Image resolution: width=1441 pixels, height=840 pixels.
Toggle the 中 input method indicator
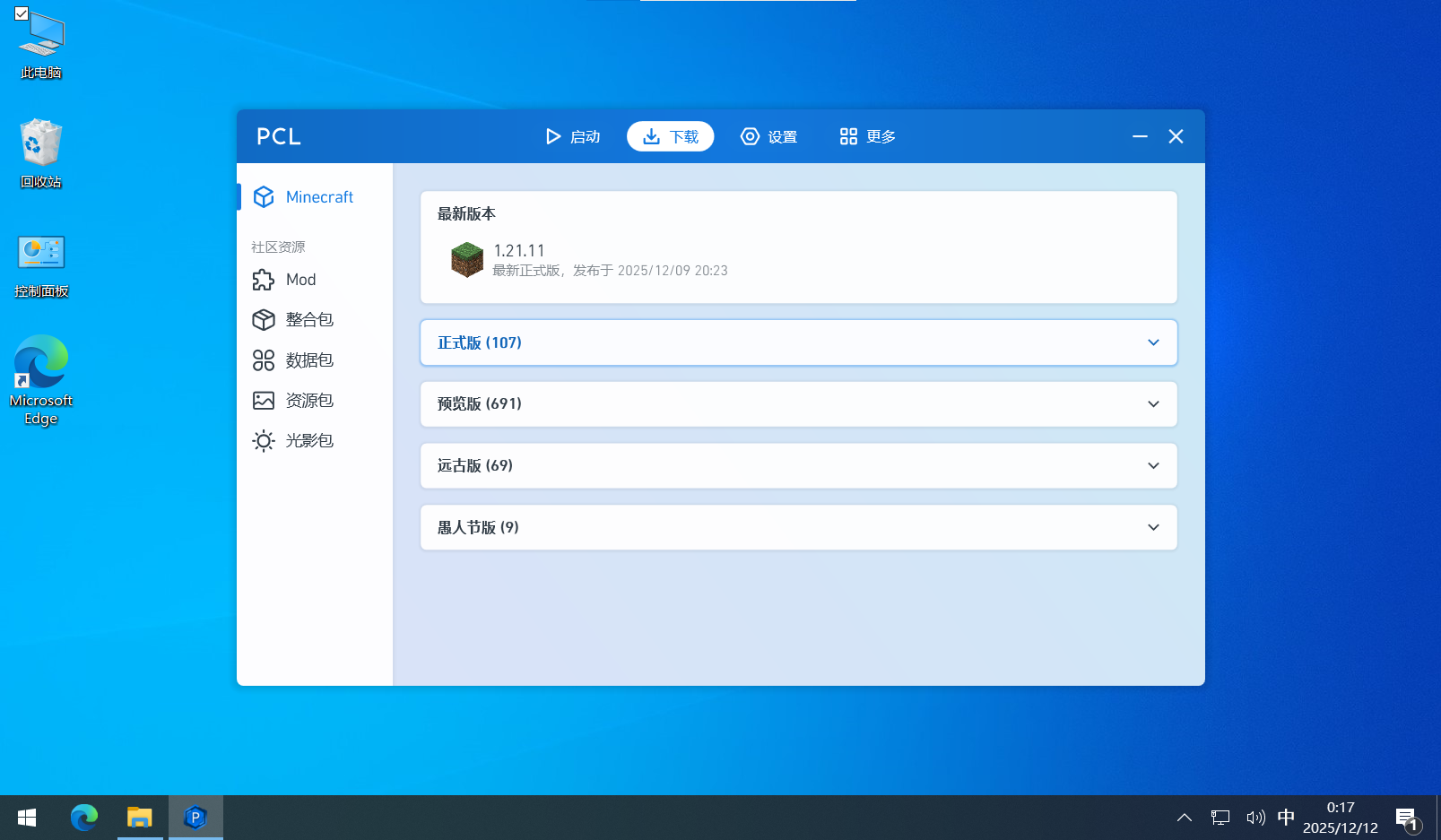tap(1286, 818)
